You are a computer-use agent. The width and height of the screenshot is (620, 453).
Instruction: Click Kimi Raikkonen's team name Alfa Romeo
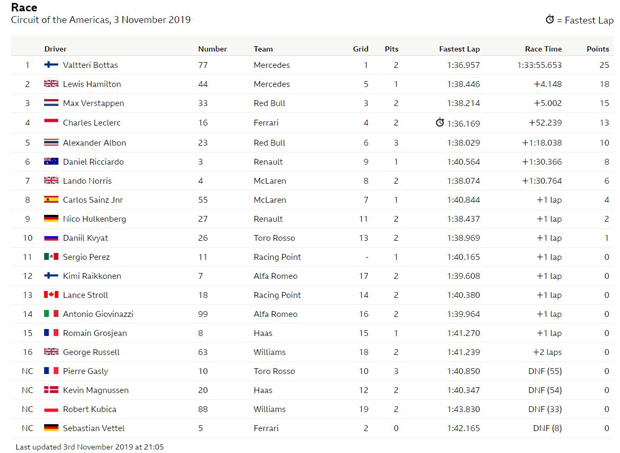click(x=276, y=276)
